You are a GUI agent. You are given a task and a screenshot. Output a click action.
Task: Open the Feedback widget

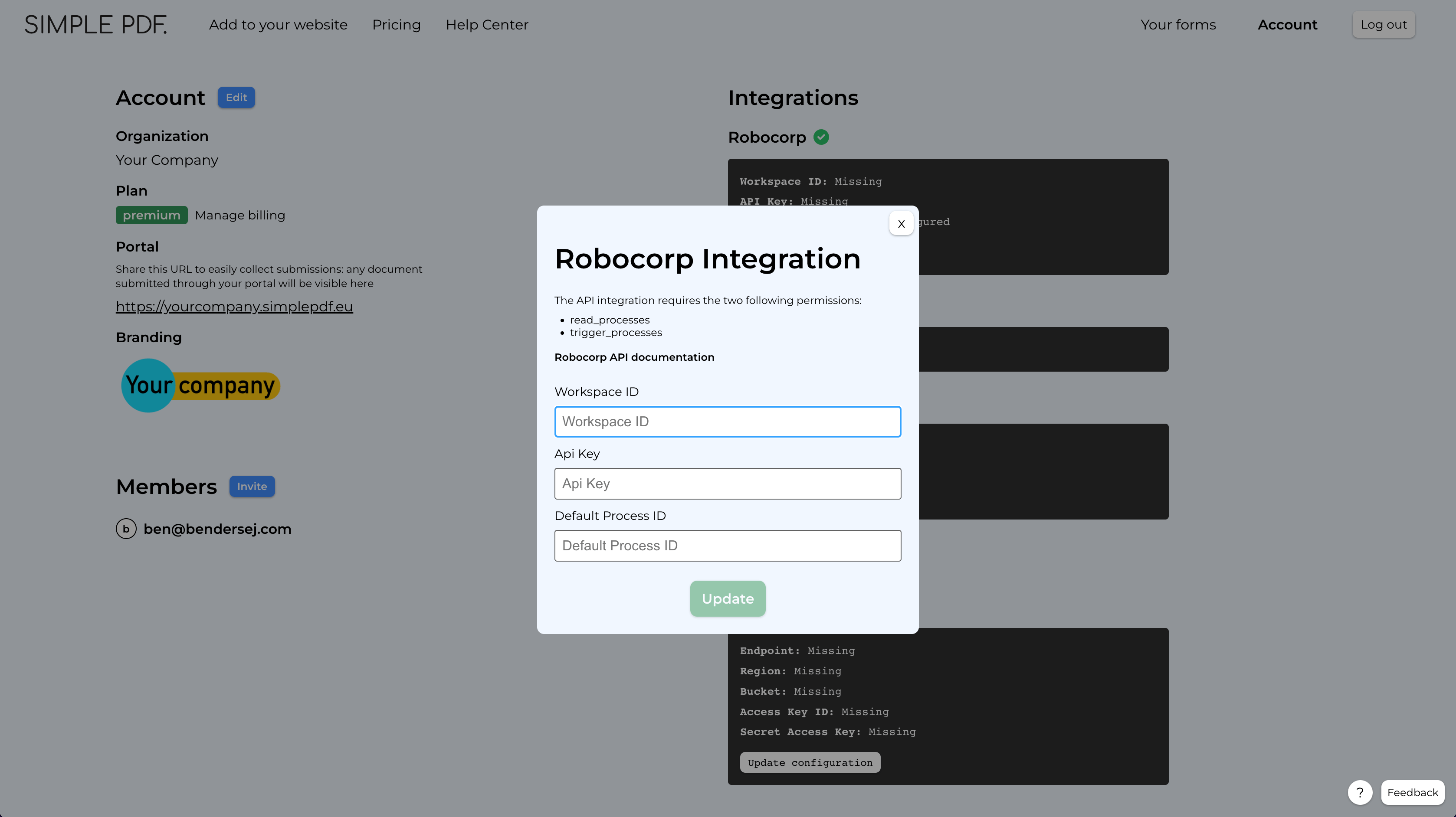pyautogui.click(x=1413, y=792)
